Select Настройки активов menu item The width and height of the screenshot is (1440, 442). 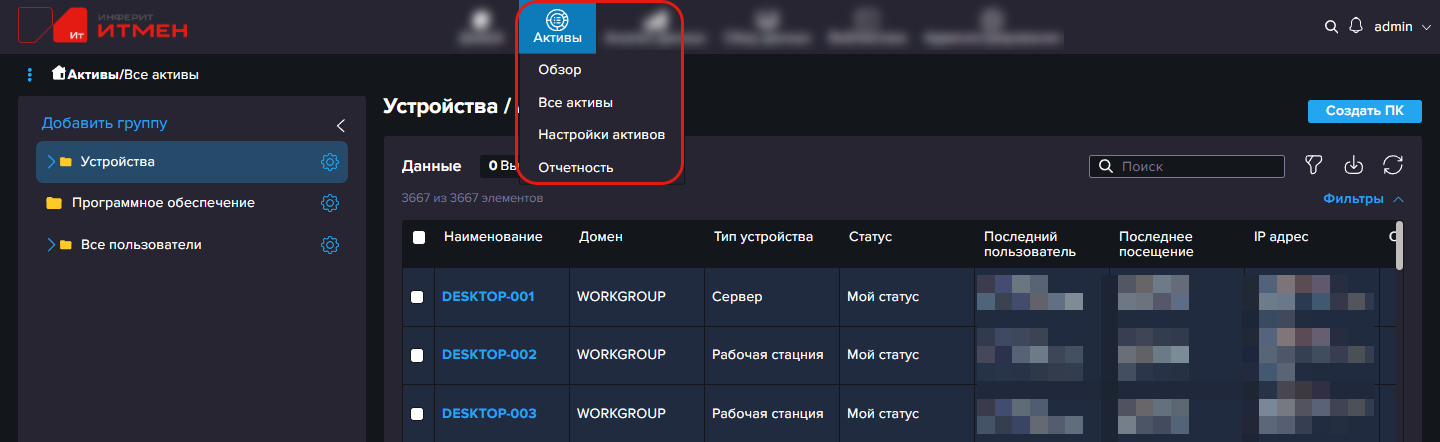point(601,134)
